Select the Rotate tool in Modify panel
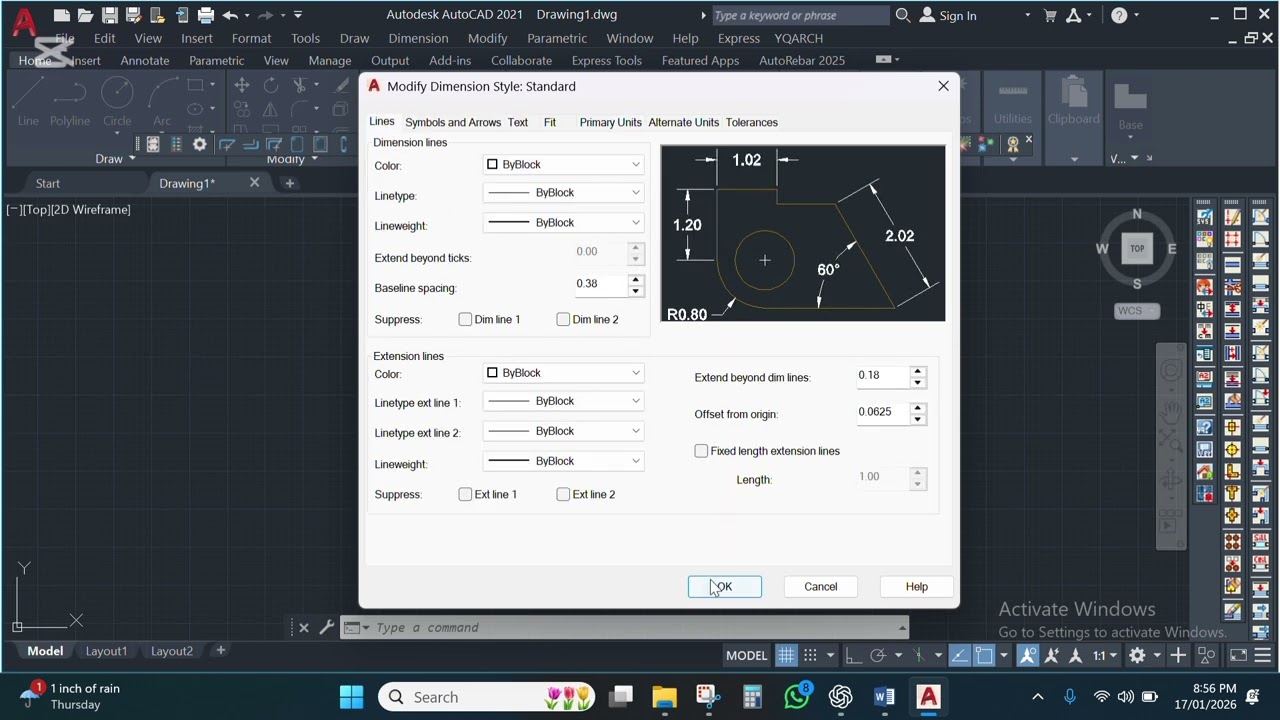This screenshot has height=720, width=1280. (271, 85)
